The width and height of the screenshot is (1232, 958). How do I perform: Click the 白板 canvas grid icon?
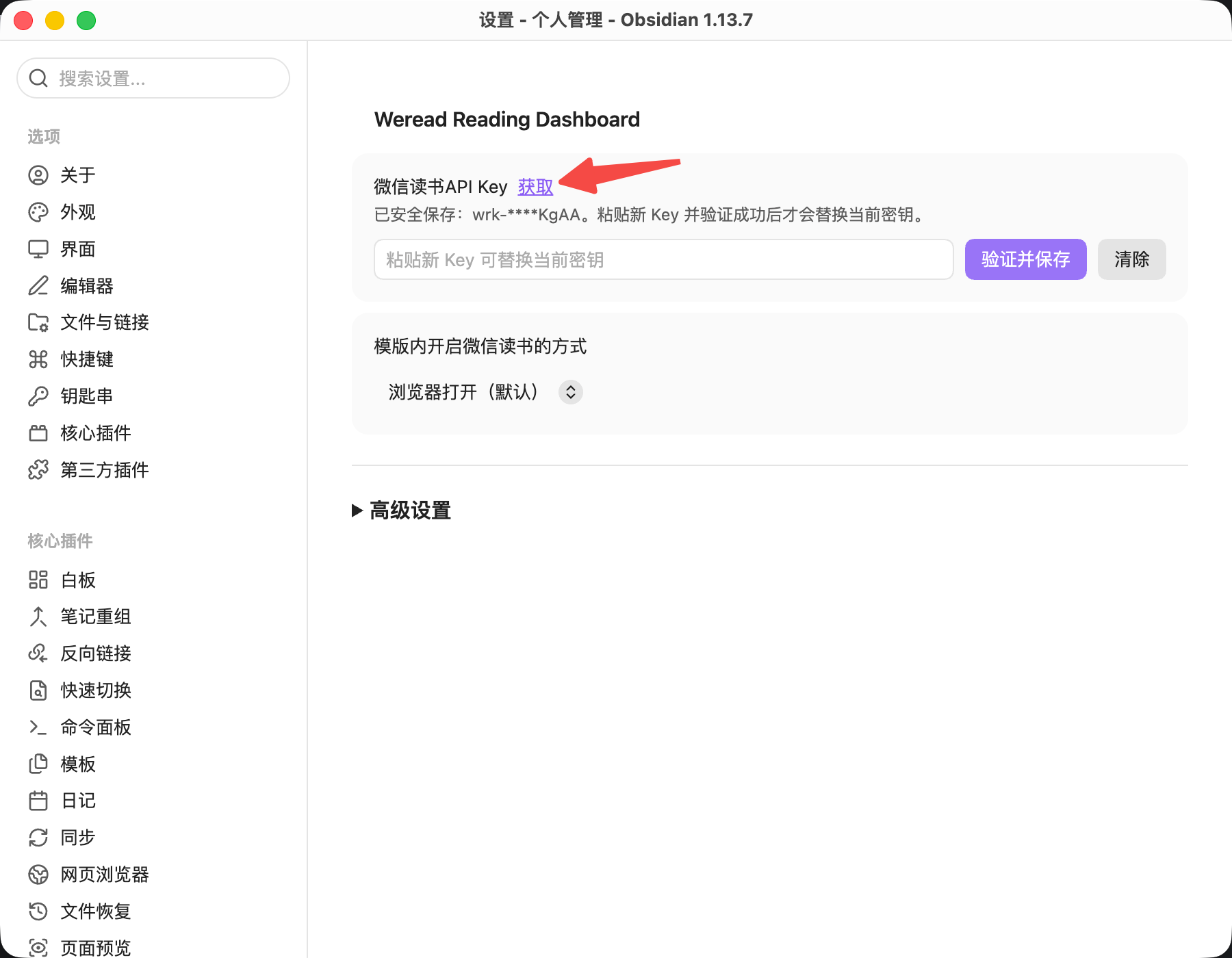point(38,580)
